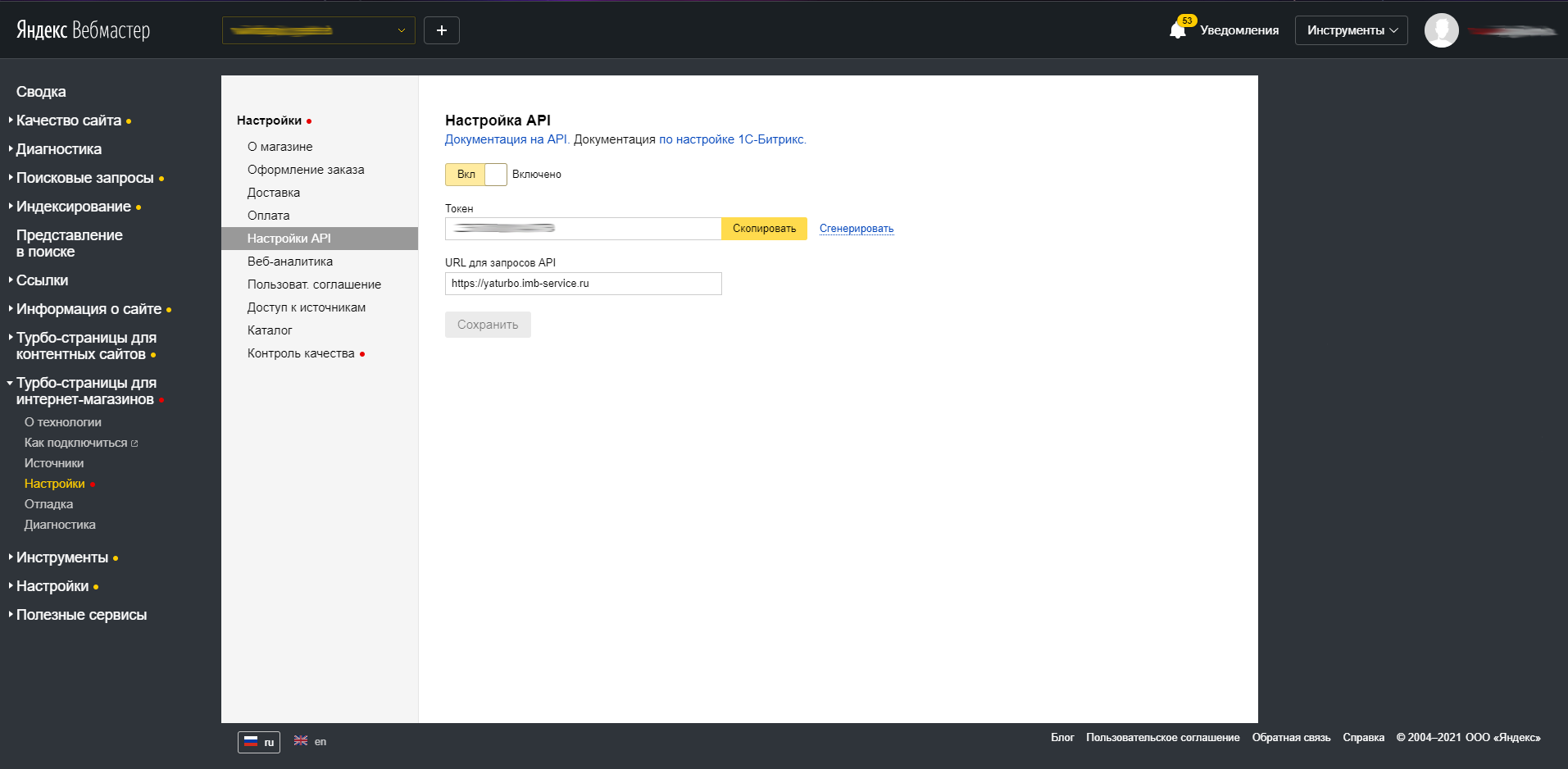Screen dimensions: 1568x769
Task: Select О магазине settings tab
Action: 280,147
